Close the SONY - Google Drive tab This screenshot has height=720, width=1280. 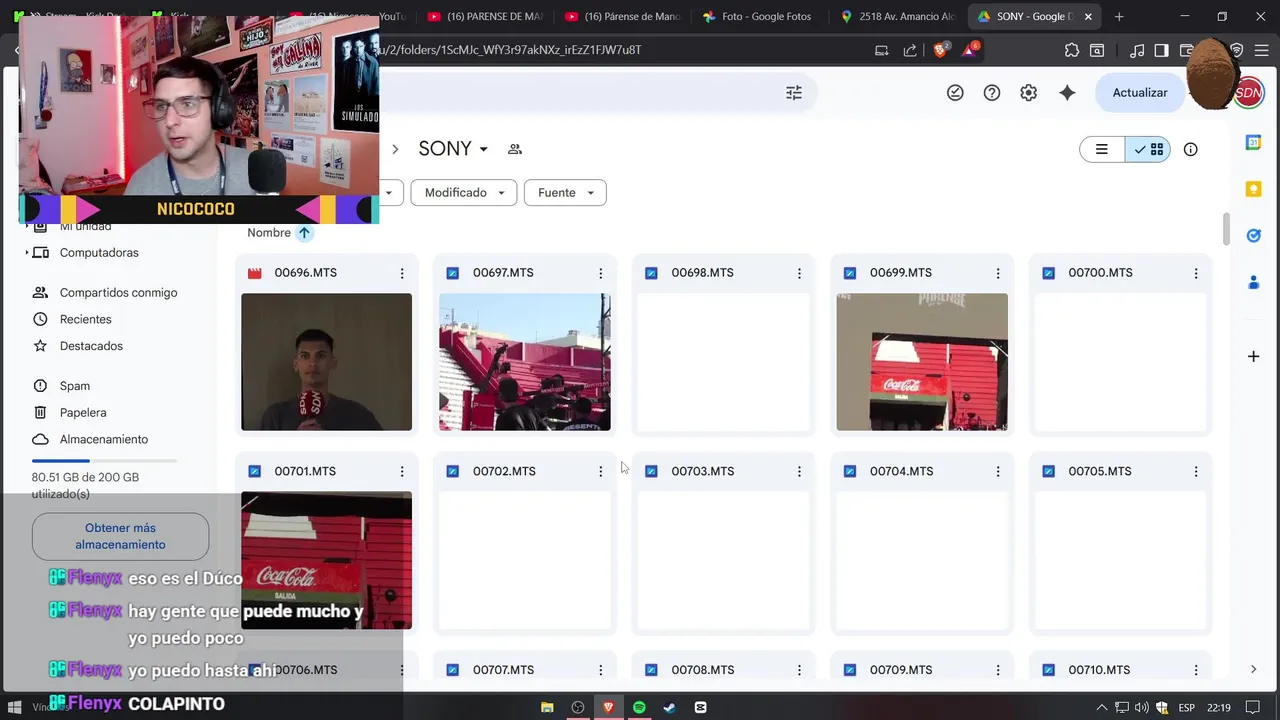point(1089,16)
